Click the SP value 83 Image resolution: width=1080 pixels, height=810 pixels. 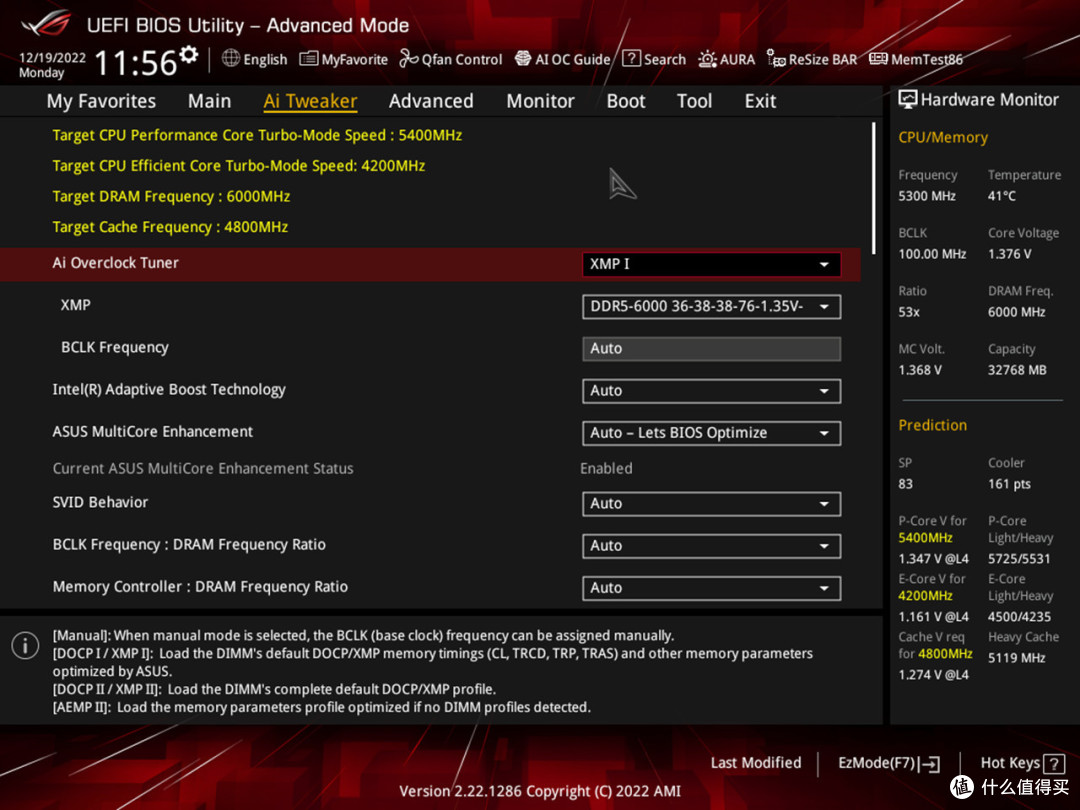point(905,484)
